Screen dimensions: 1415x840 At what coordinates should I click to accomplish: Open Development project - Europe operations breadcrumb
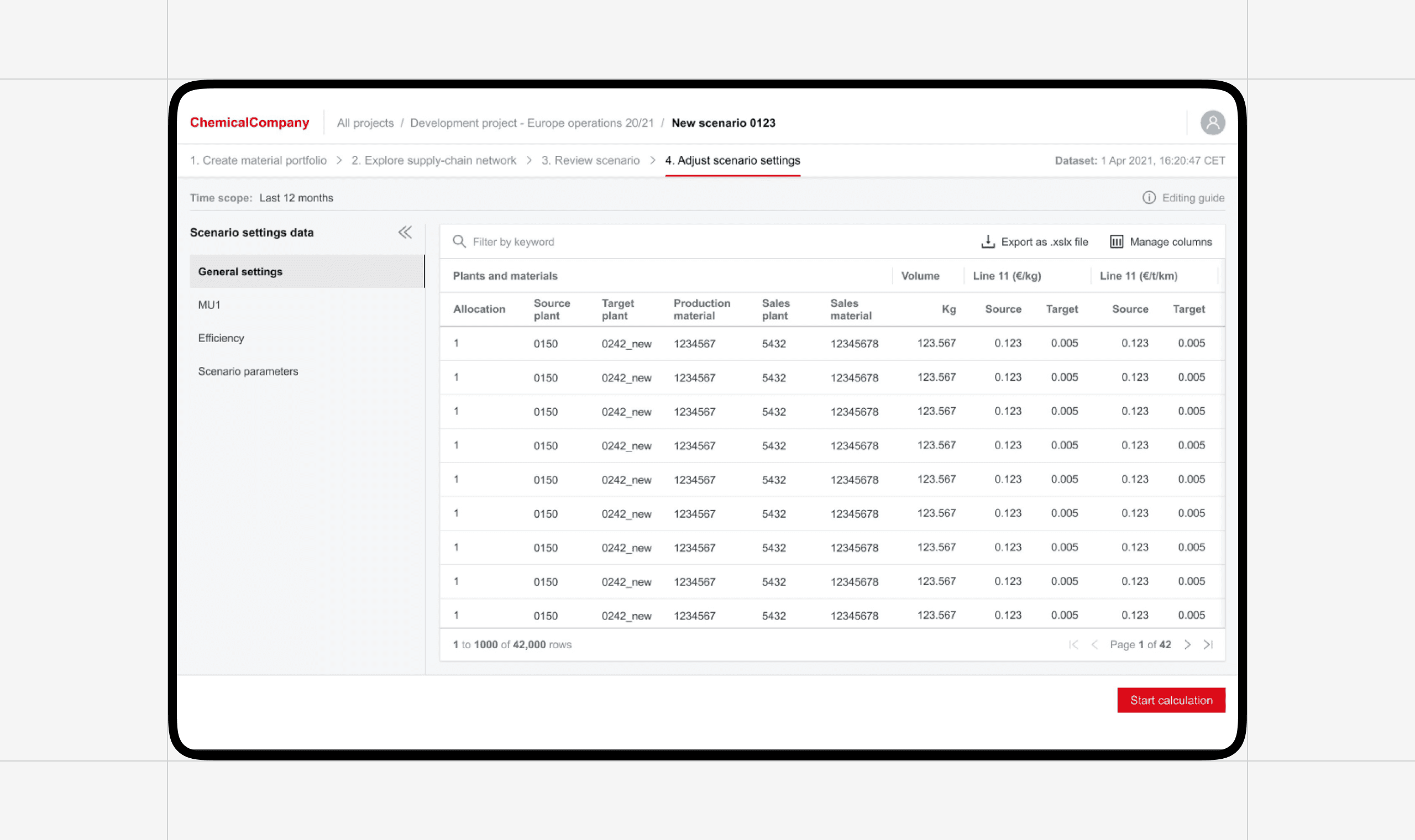point(532,123)
